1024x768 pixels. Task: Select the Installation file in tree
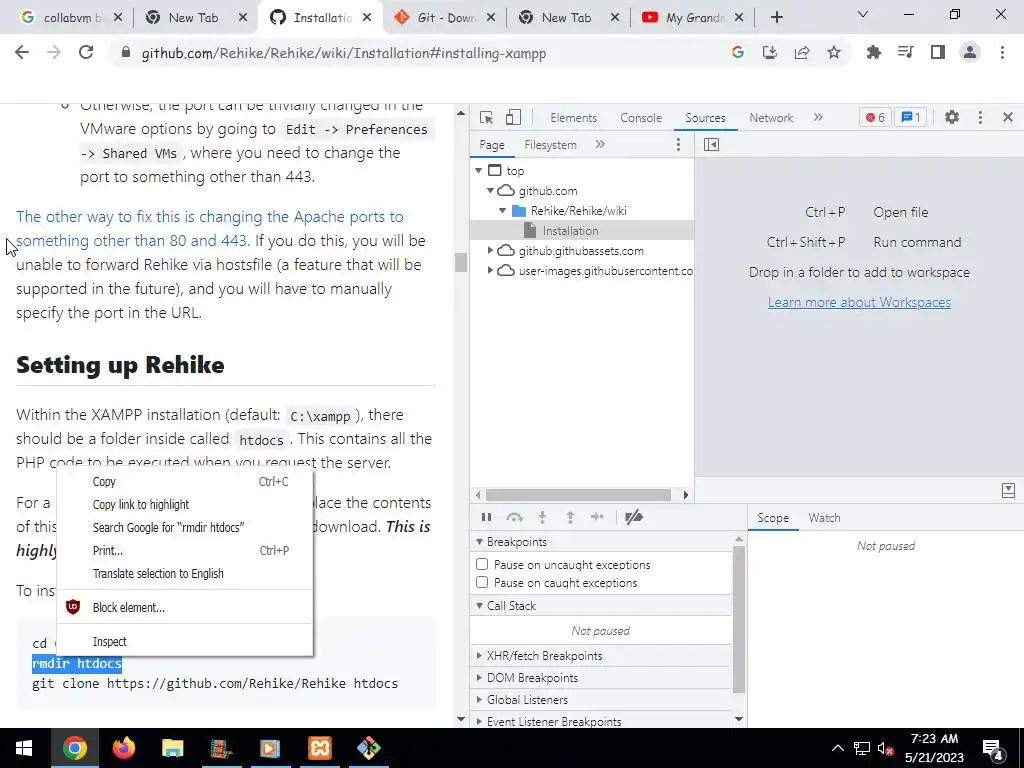pos(570,231)
